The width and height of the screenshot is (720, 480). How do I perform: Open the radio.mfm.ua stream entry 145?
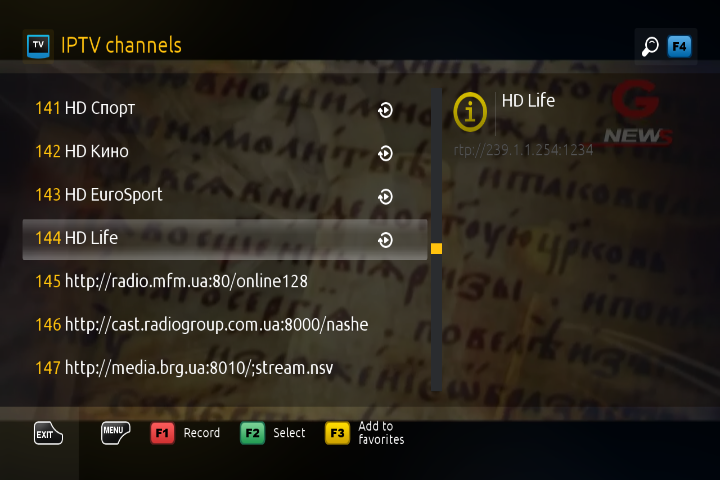coord(225,281)
